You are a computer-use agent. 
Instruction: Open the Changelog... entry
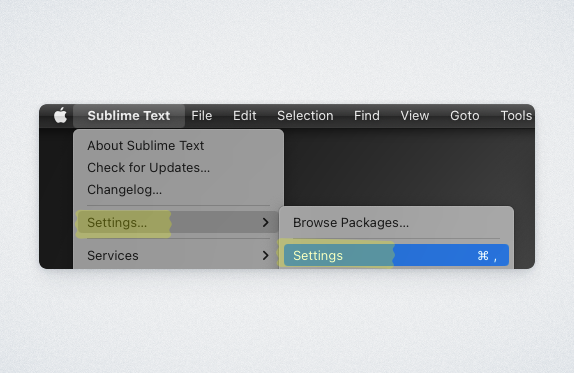click(x=178, y=190)
